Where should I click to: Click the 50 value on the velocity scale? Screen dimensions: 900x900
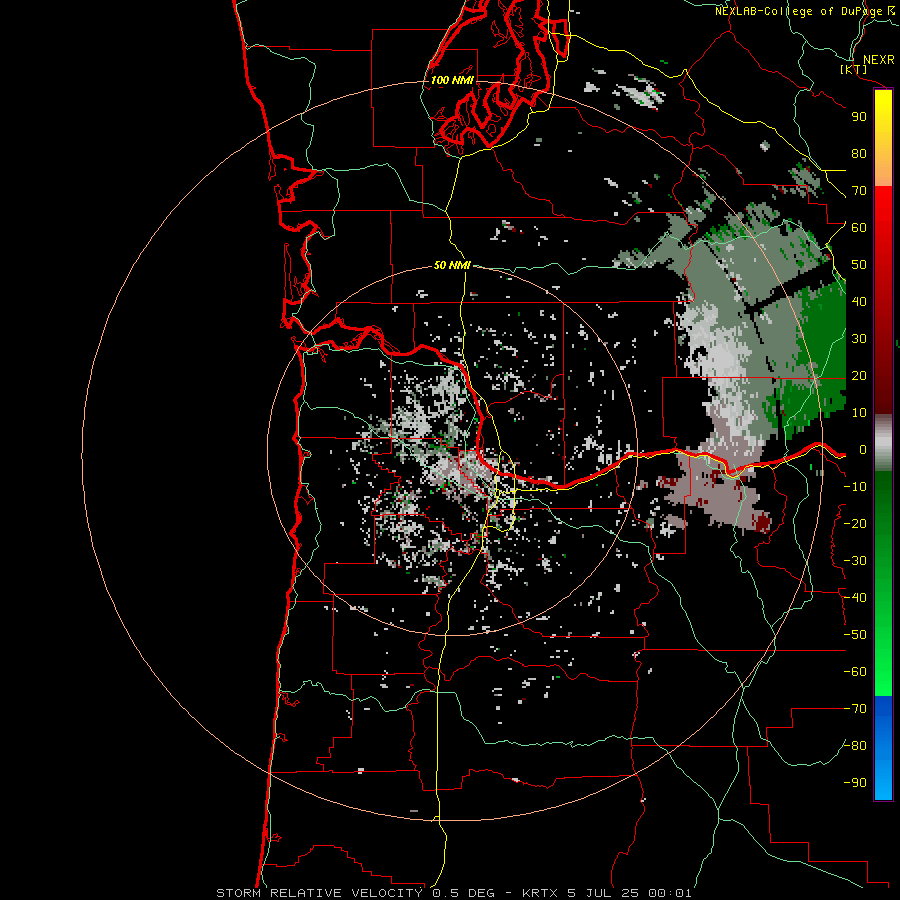coord(859,265)
